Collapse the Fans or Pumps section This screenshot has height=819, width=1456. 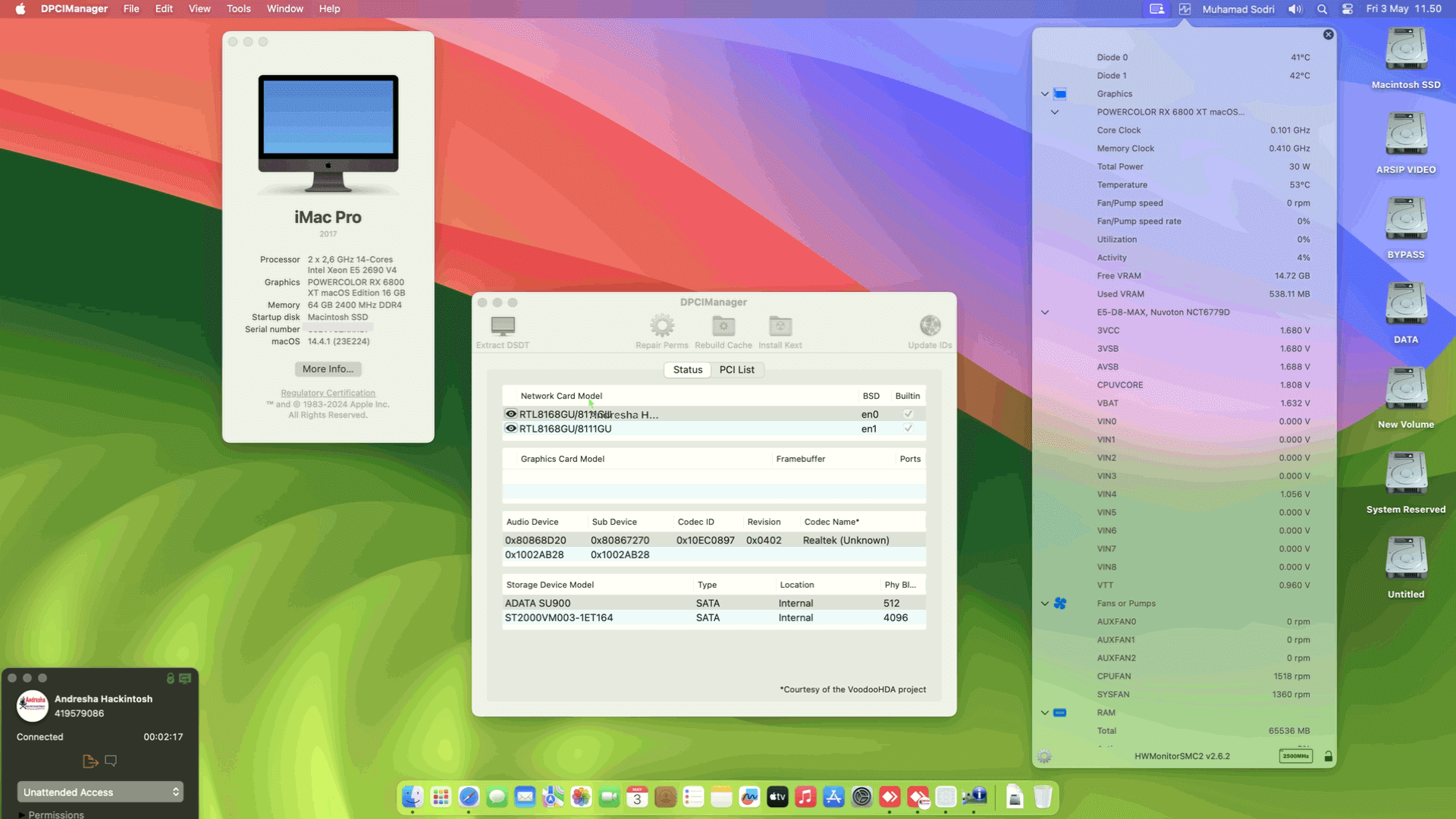coord(1044,604)
